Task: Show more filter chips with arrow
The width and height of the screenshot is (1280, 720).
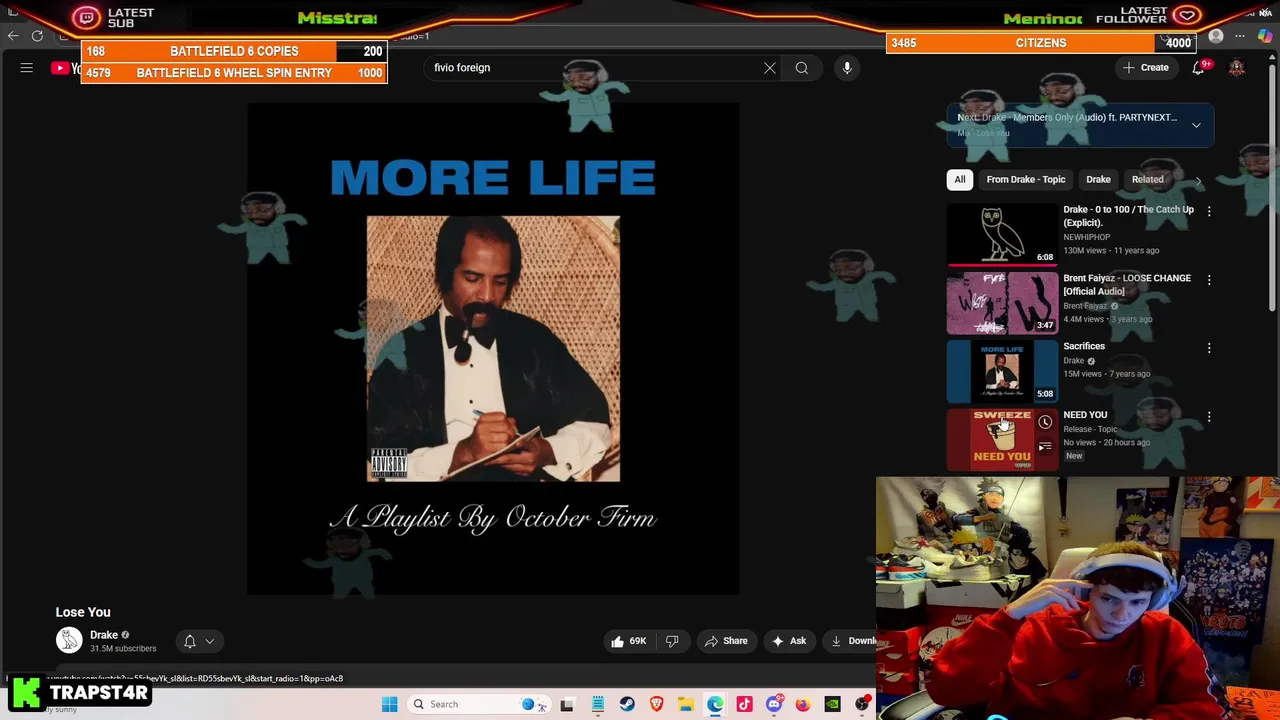Action: coord(1199,181)
